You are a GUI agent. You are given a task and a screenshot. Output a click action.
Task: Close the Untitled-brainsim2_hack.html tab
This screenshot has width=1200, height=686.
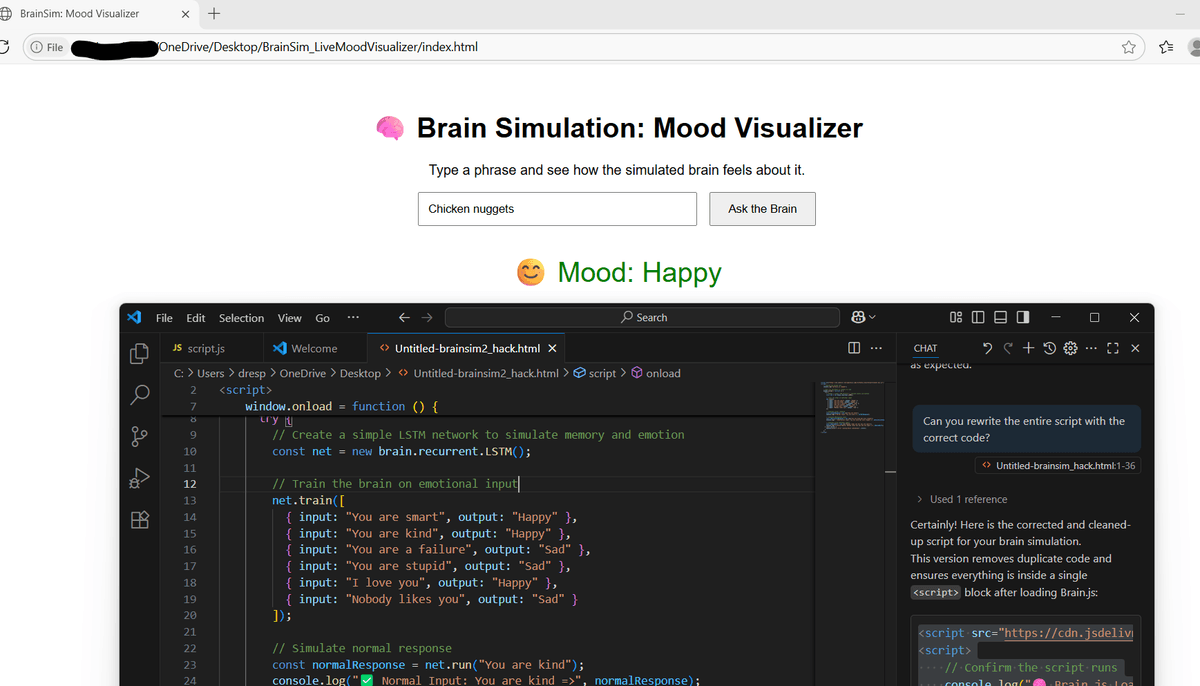click(552, 348)
